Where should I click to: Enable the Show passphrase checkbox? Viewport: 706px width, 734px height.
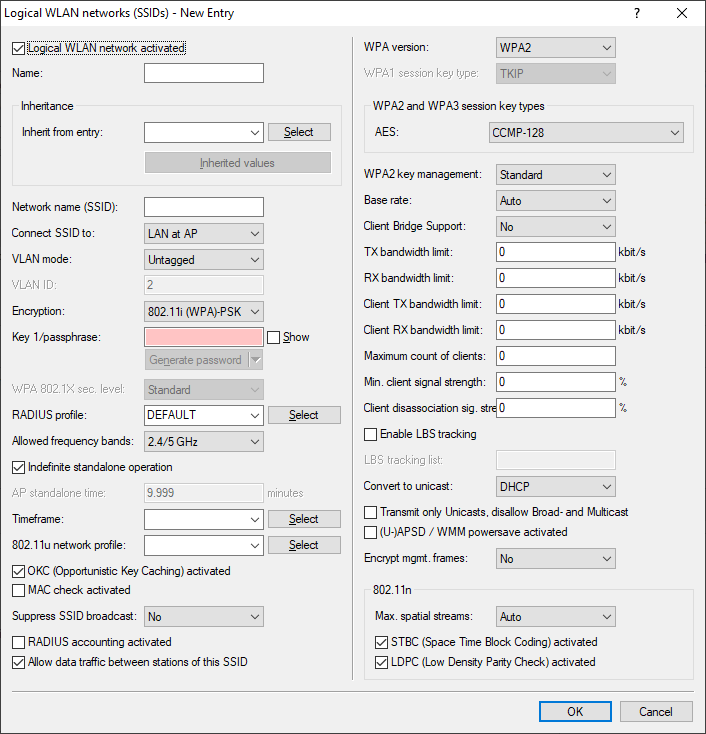274,338
